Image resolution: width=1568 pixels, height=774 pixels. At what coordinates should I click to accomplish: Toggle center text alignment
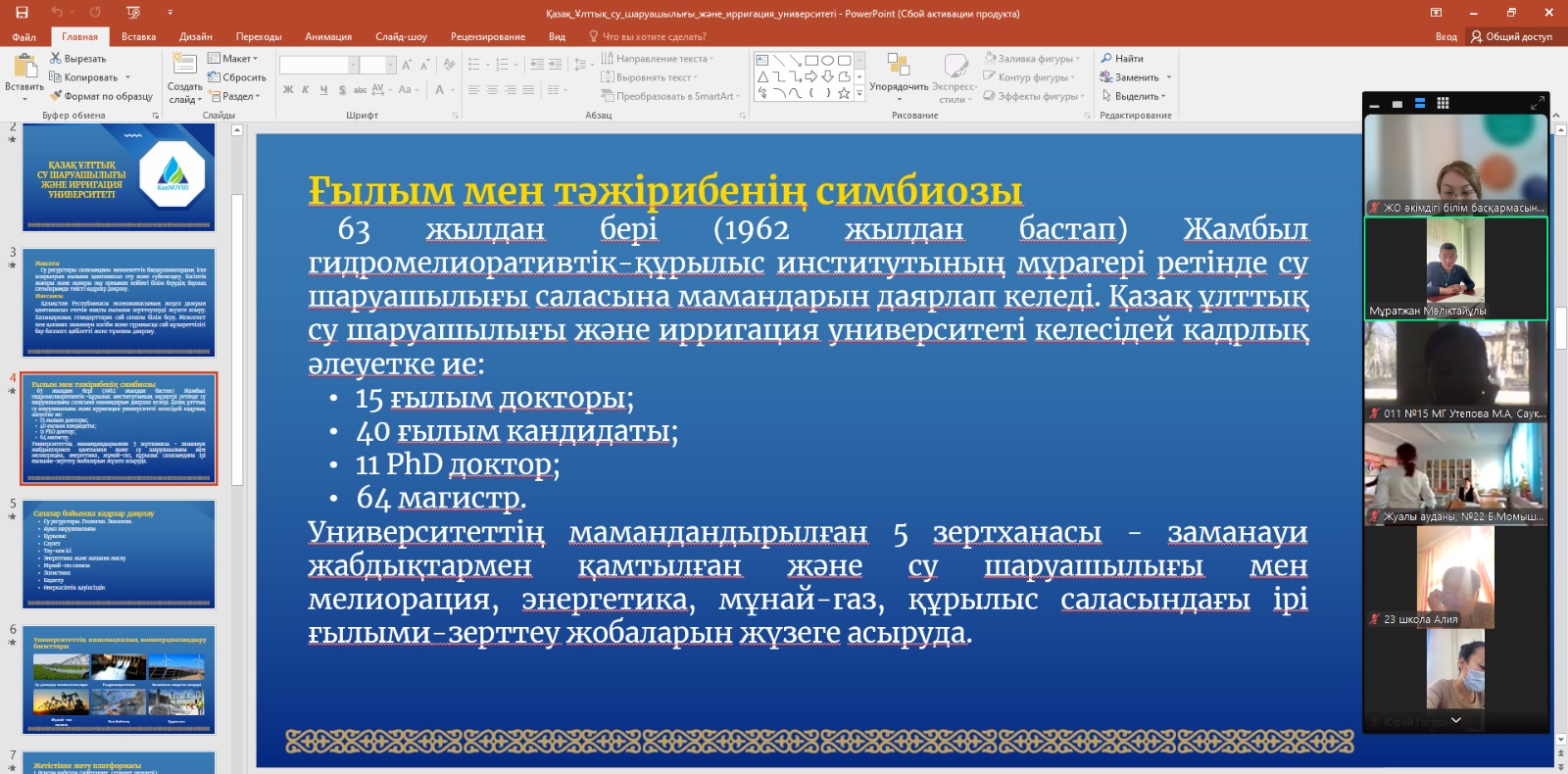[x=493, y=89]
